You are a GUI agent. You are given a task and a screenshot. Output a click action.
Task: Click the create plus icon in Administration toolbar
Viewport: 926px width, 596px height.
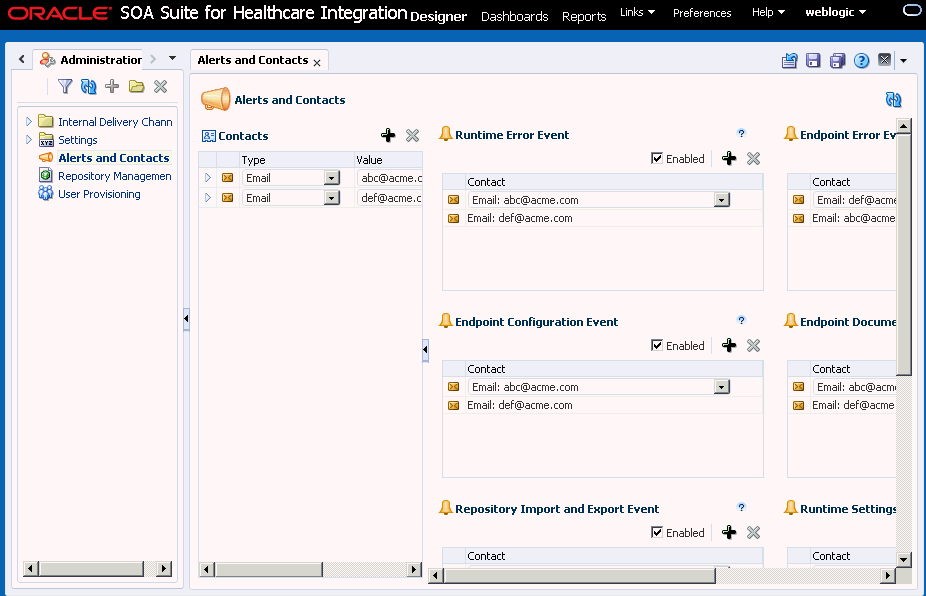tap(112, 87)
